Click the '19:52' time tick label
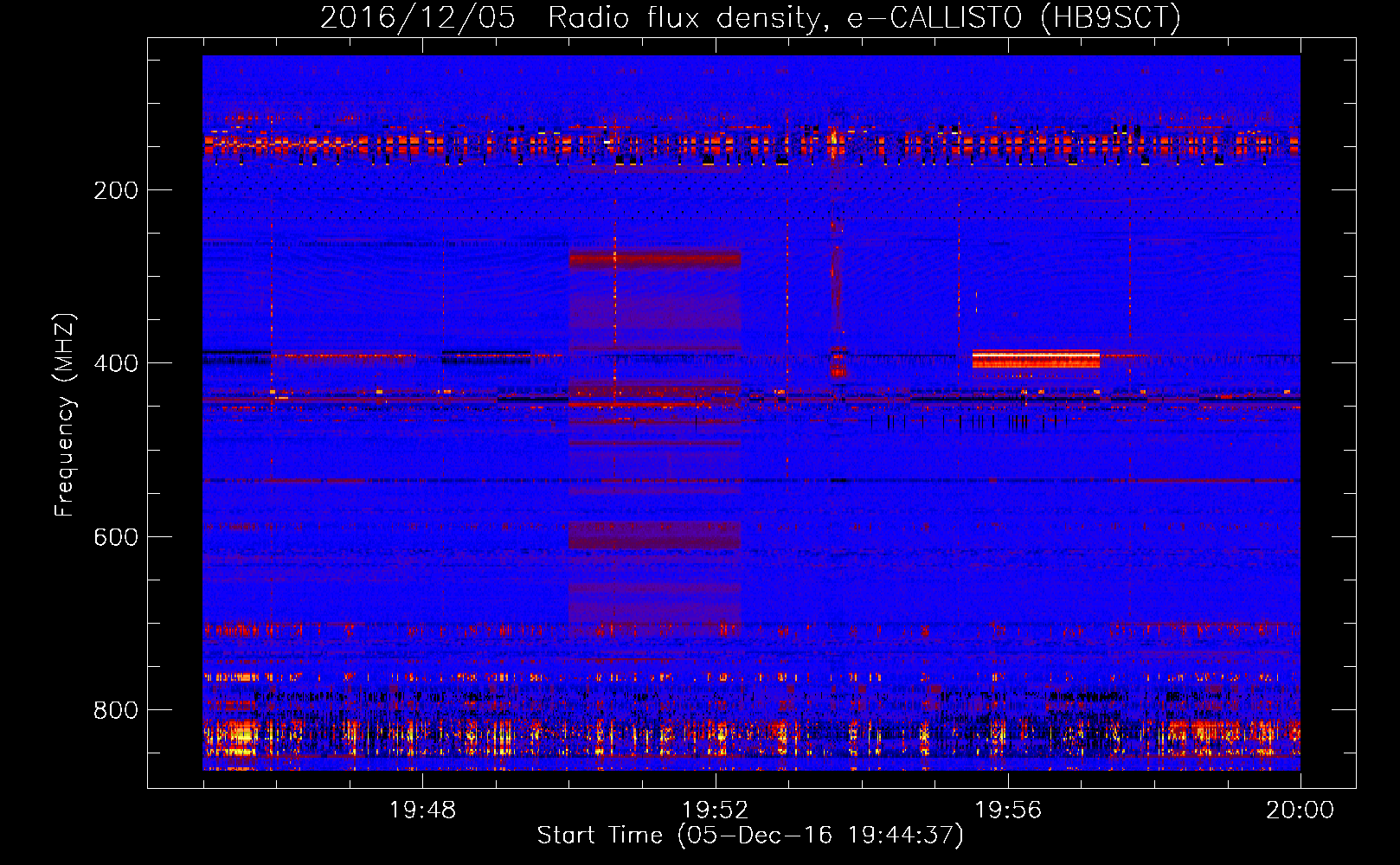Viewport: 1400px width, 865px height. click(715, 811)
